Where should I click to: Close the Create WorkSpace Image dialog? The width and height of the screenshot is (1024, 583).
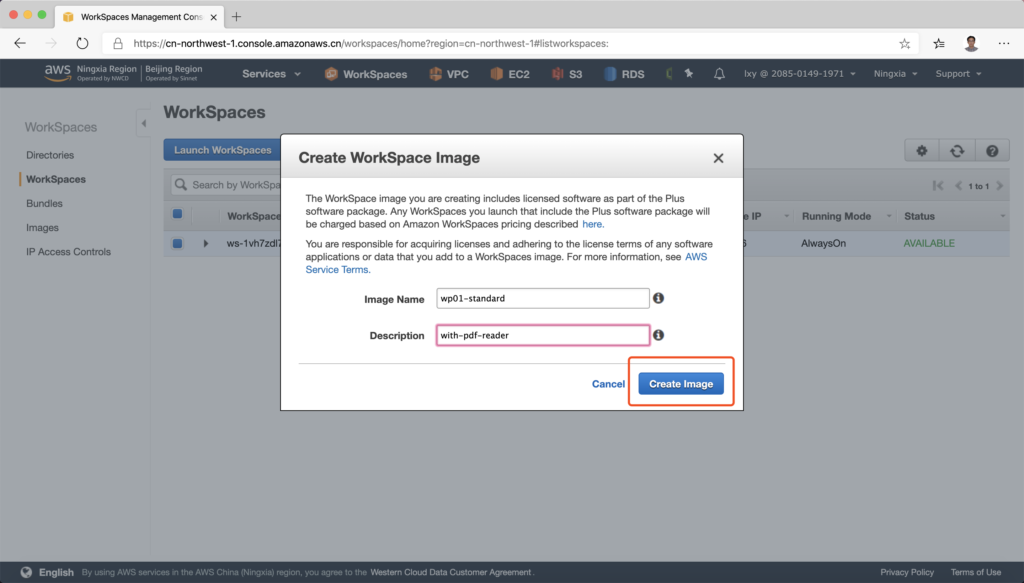click(x=718, y=158)
